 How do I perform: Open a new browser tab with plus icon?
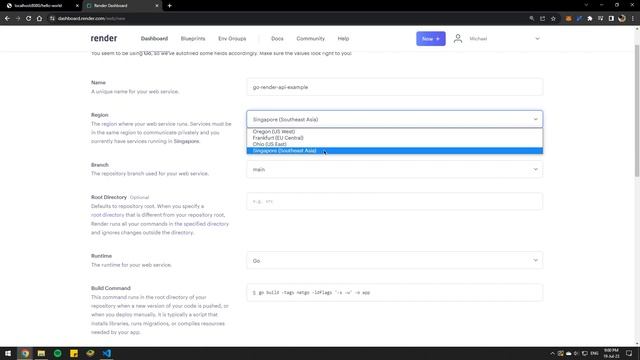pos(169,6)
